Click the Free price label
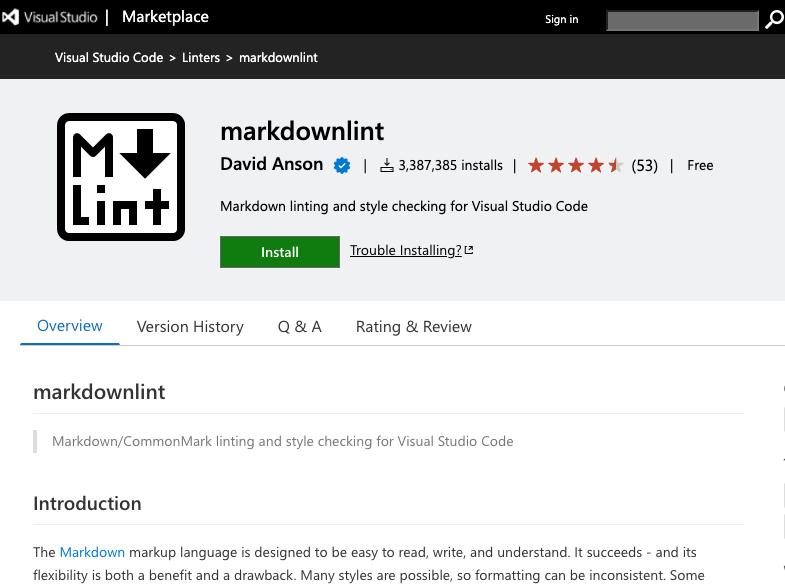The height and width of the screenshot is (585, 785). click(700, 166)
